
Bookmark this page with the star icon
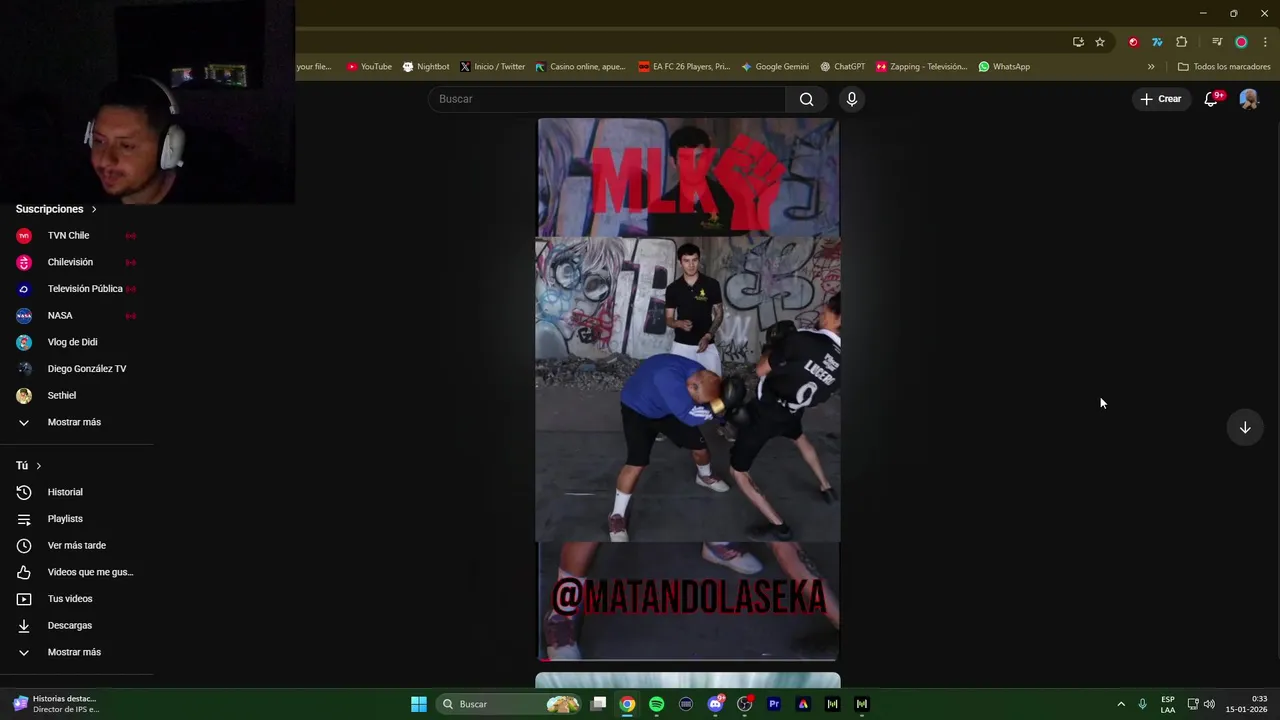click(x=1100, y=42)
